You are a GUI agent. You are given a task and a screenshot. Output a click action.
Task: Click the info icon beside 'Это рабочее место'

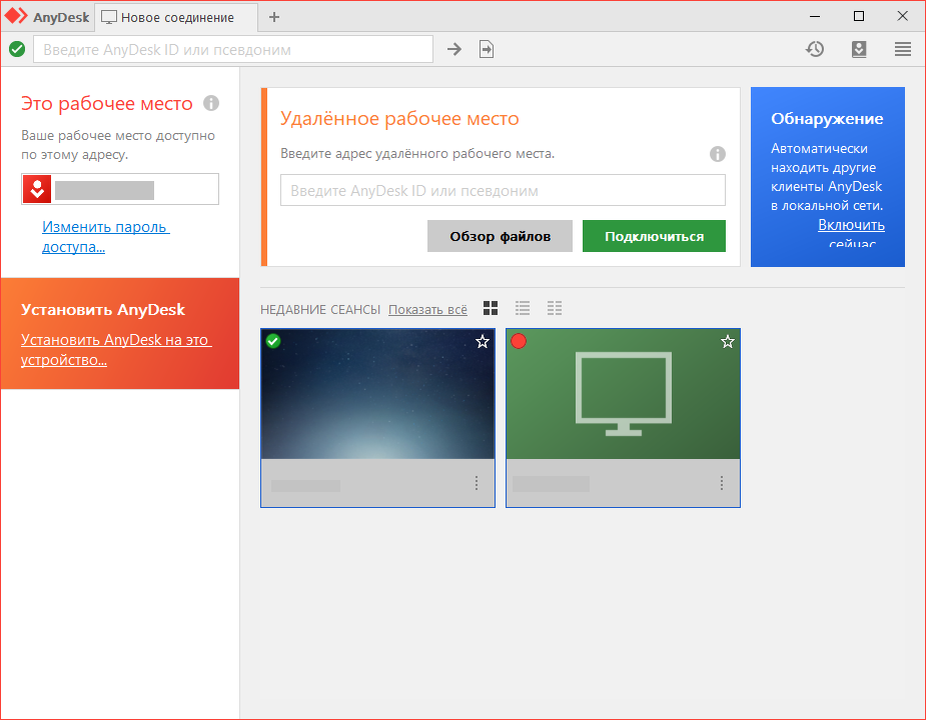(211, 103)
